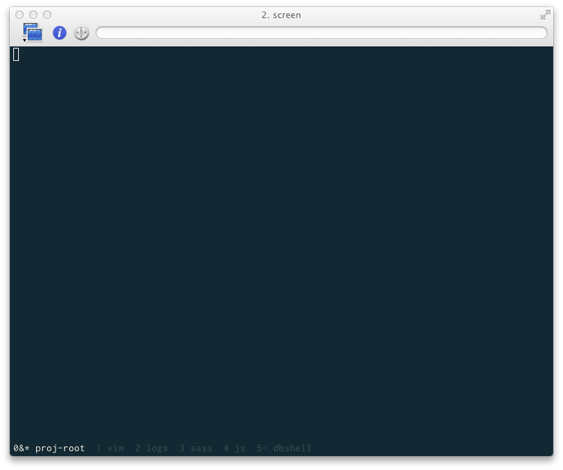Screen dimensions: 563x470
Task: Close the terminal window
Action: pos(19,15)
